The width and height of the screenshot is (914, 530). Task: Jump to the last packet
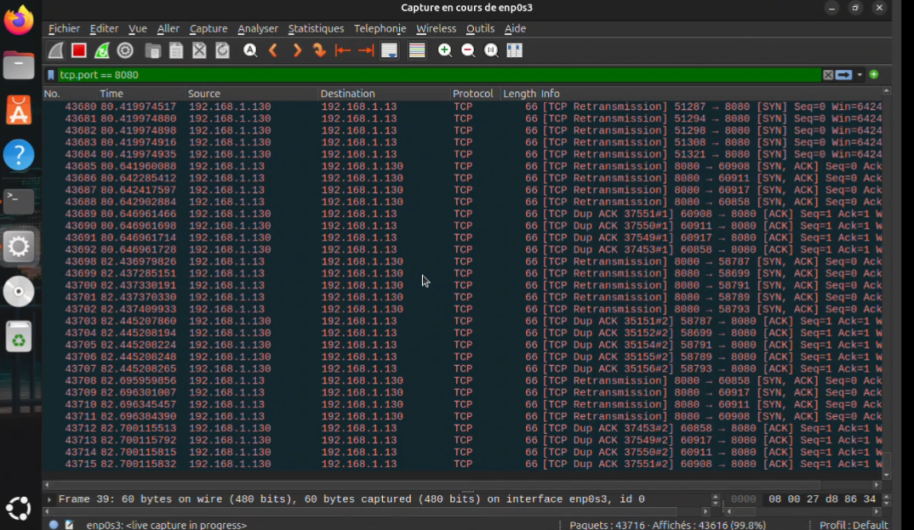[366, 50]
